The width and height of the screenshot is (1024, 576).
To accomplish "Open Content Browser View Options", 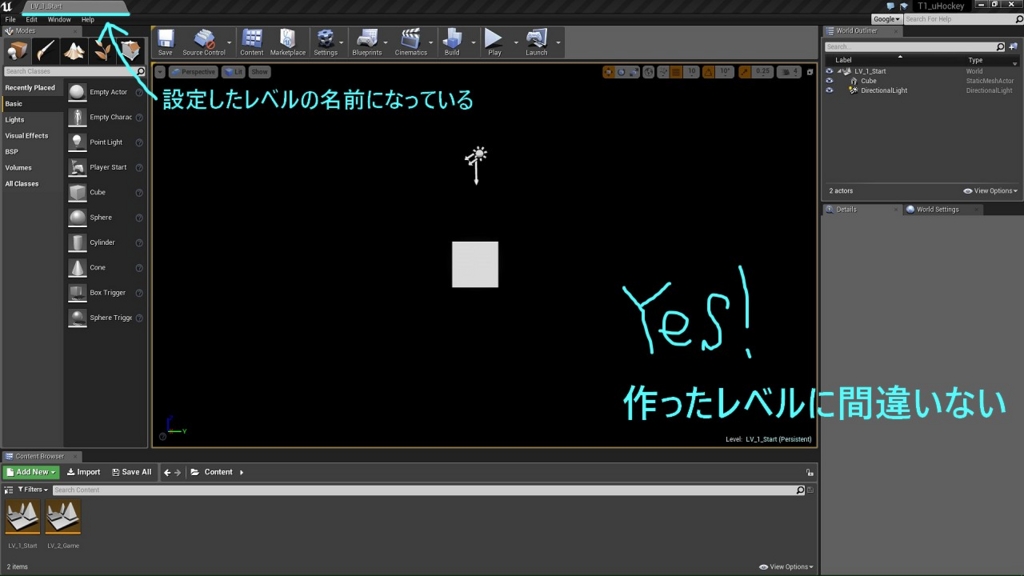I will click(x=786, y=567).
